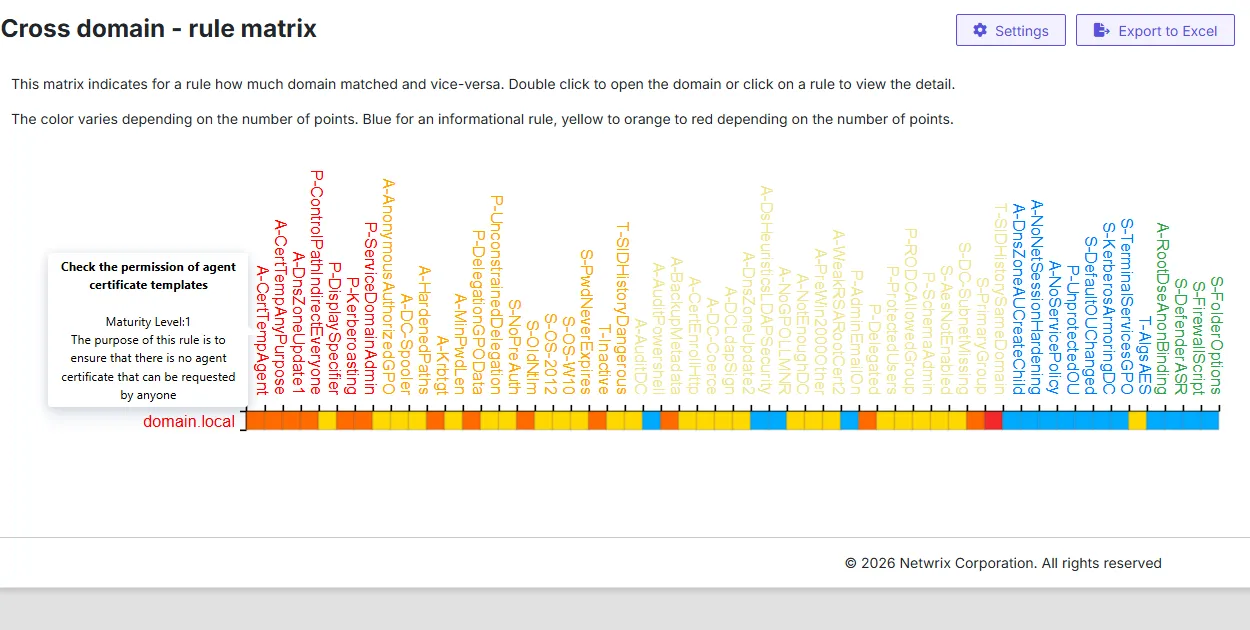Open the Settings button
The width and height of the screenshot is (1250, 630).
coord(1011,30)
